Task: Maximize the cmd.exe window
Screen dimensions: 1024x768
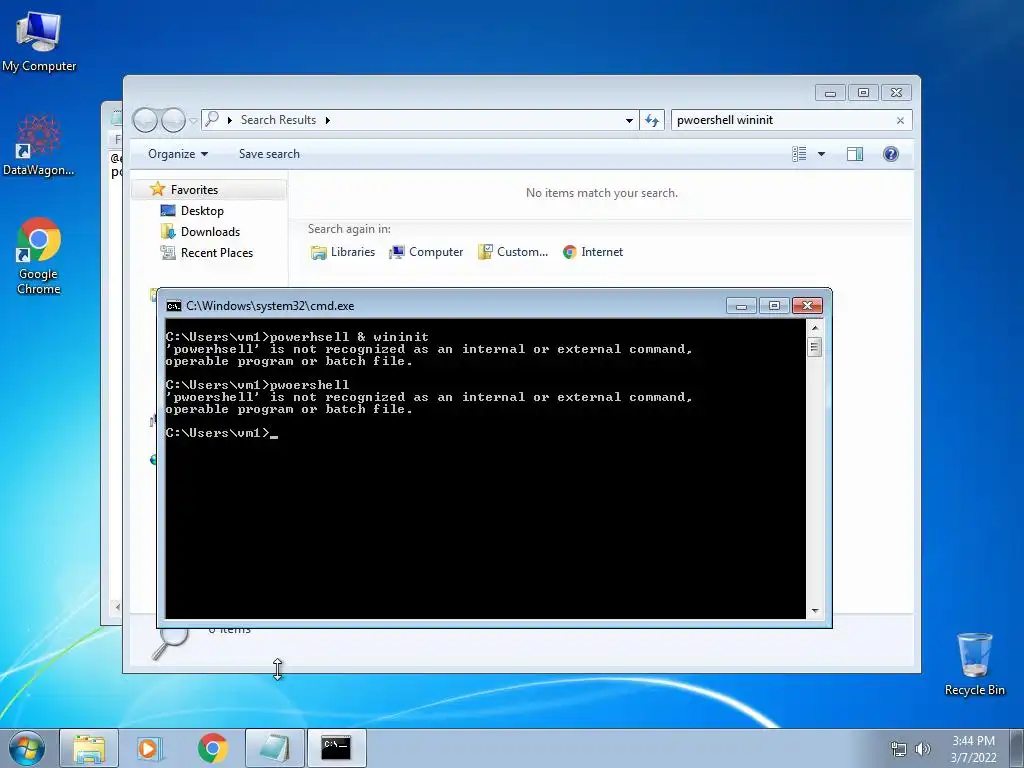Action: (774, 306)
